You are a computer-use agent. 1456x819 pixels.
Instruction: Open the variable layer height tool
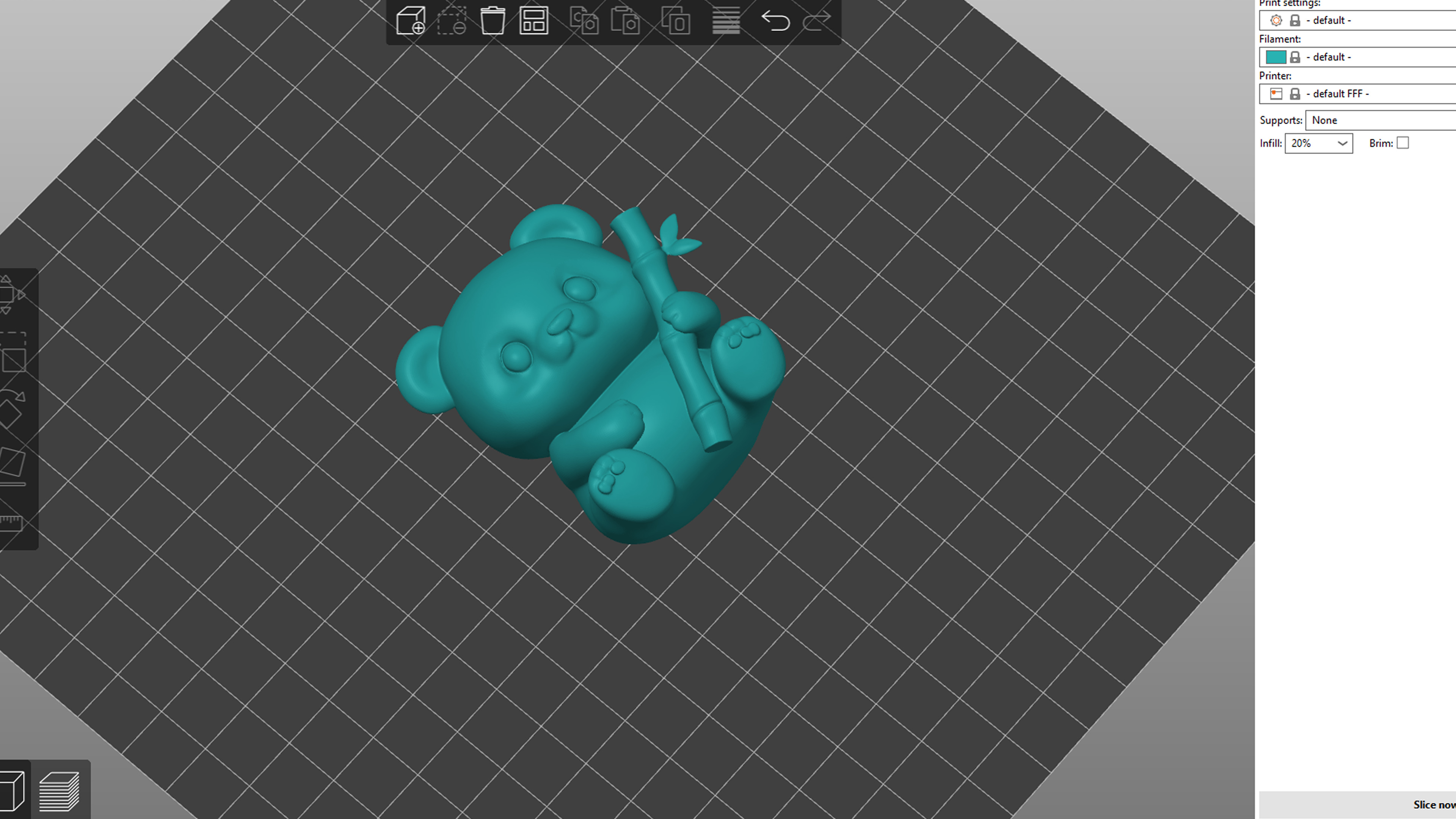pyautogui.click(x=726, y=21)
